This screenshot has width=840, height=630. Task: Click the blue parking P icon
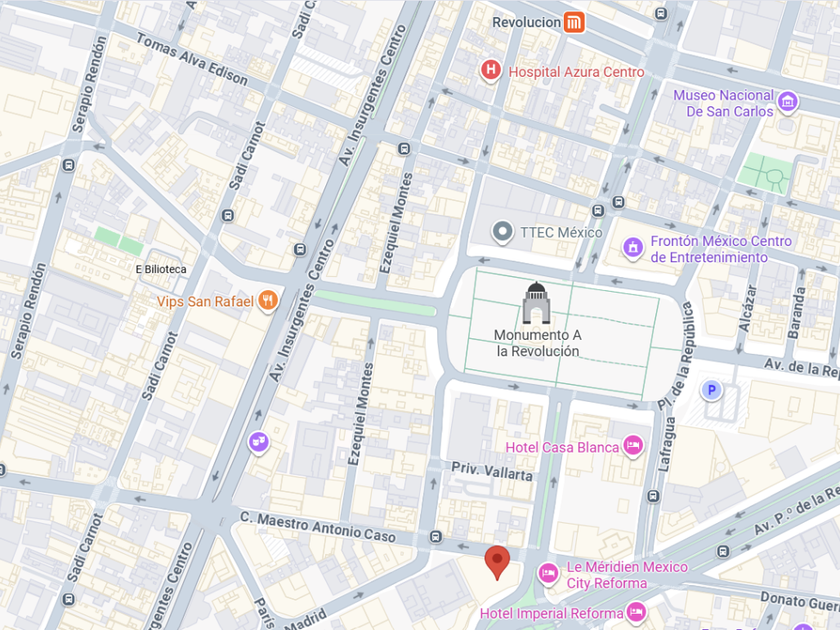coord(711,391)
